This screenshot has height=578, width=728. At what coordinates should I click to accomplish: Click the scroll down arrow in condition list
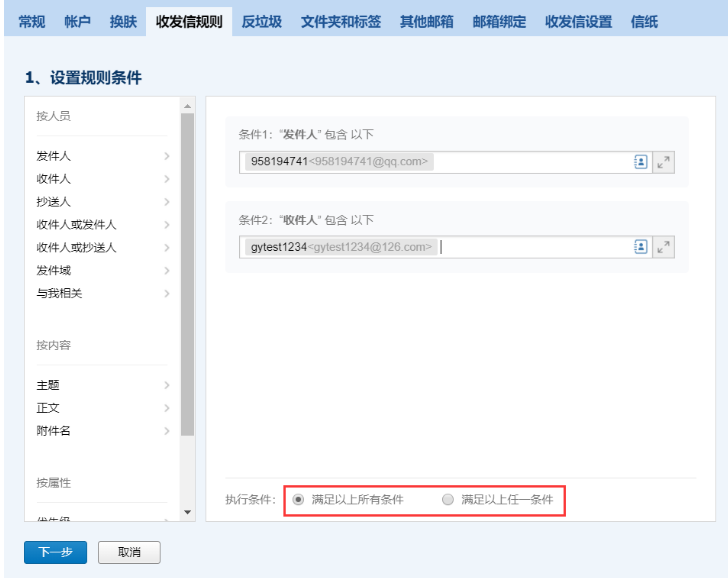pyautogui.click(x=187, y=512)
